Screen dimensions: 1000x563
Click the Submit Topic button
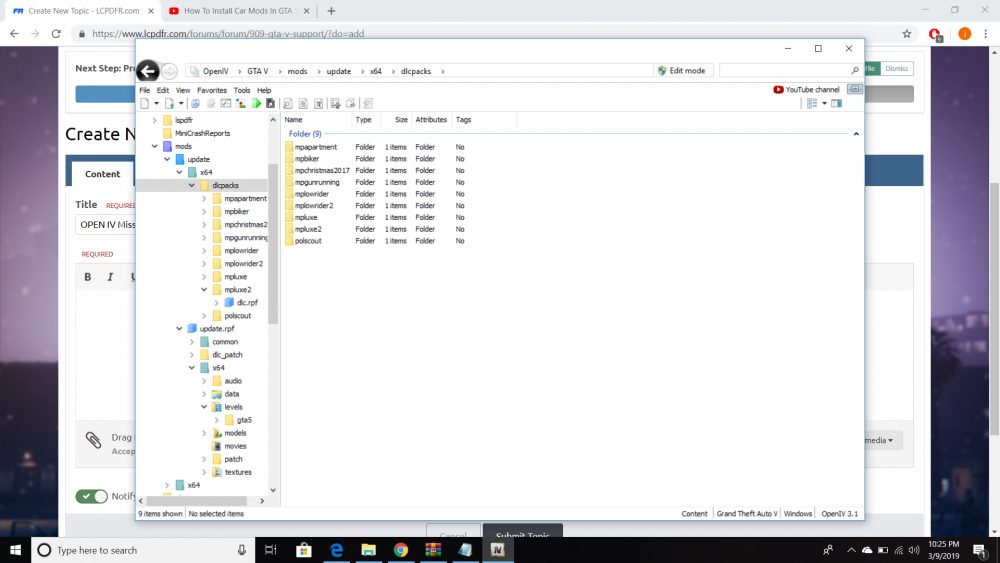522,531
